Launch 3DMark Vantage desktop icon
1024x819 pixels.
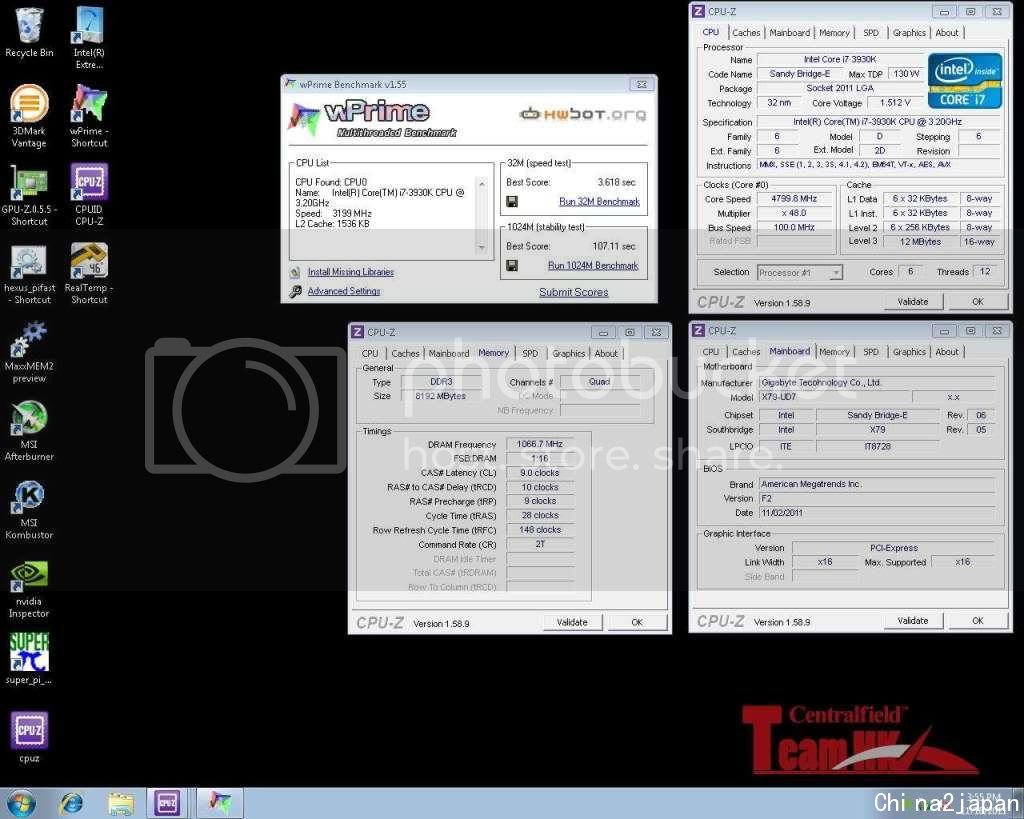tap(29, 116)
